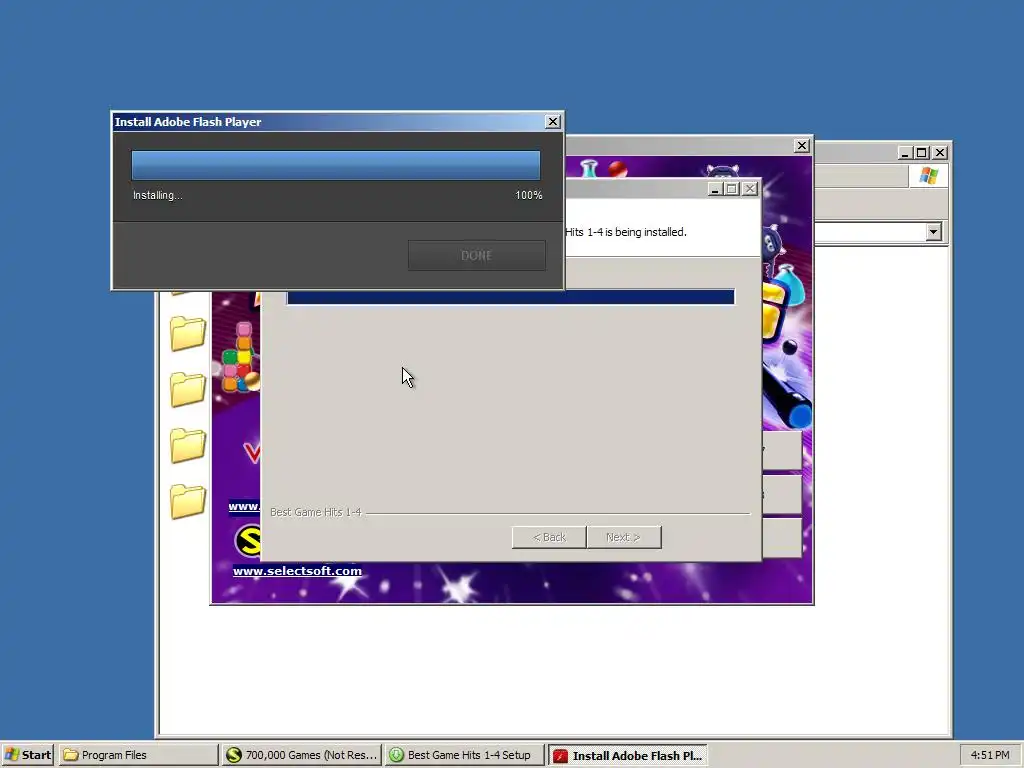Open the www.selectsoft.com link
This screenshot has height=768, width=1024.
pos(297,571)
